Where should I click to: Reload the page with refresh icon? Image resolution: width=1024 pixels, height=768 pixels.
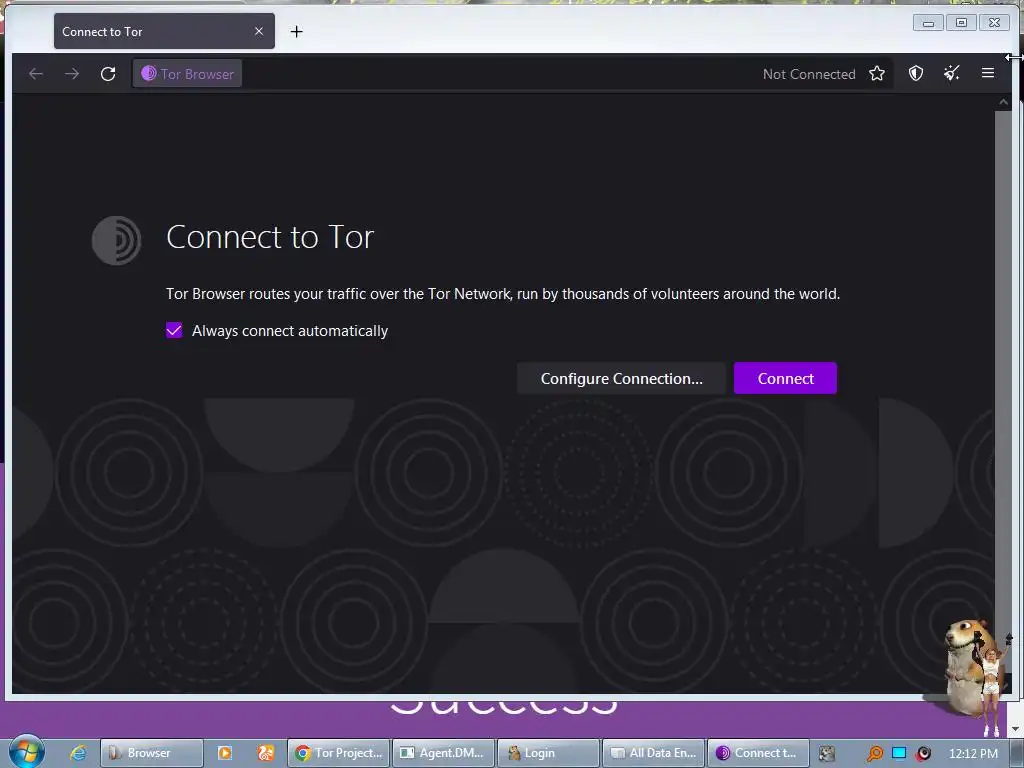[x=108, y=74]
